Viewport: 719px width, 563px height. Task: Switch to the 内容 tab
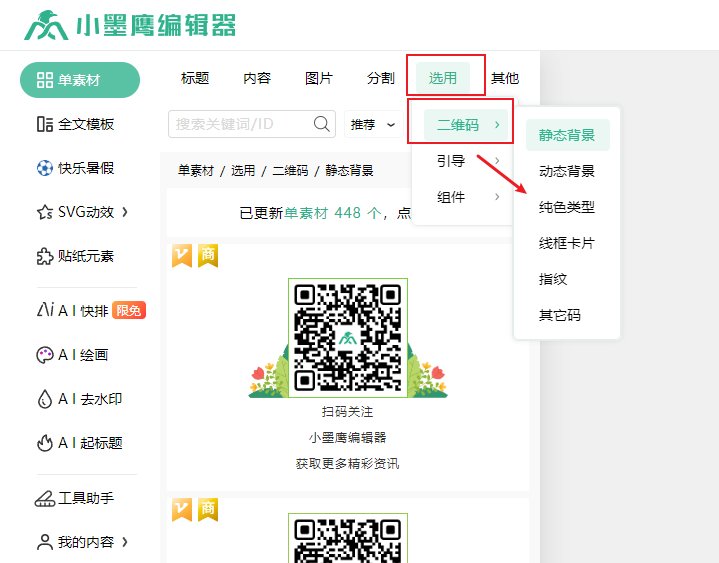click(x=257, y=78)
